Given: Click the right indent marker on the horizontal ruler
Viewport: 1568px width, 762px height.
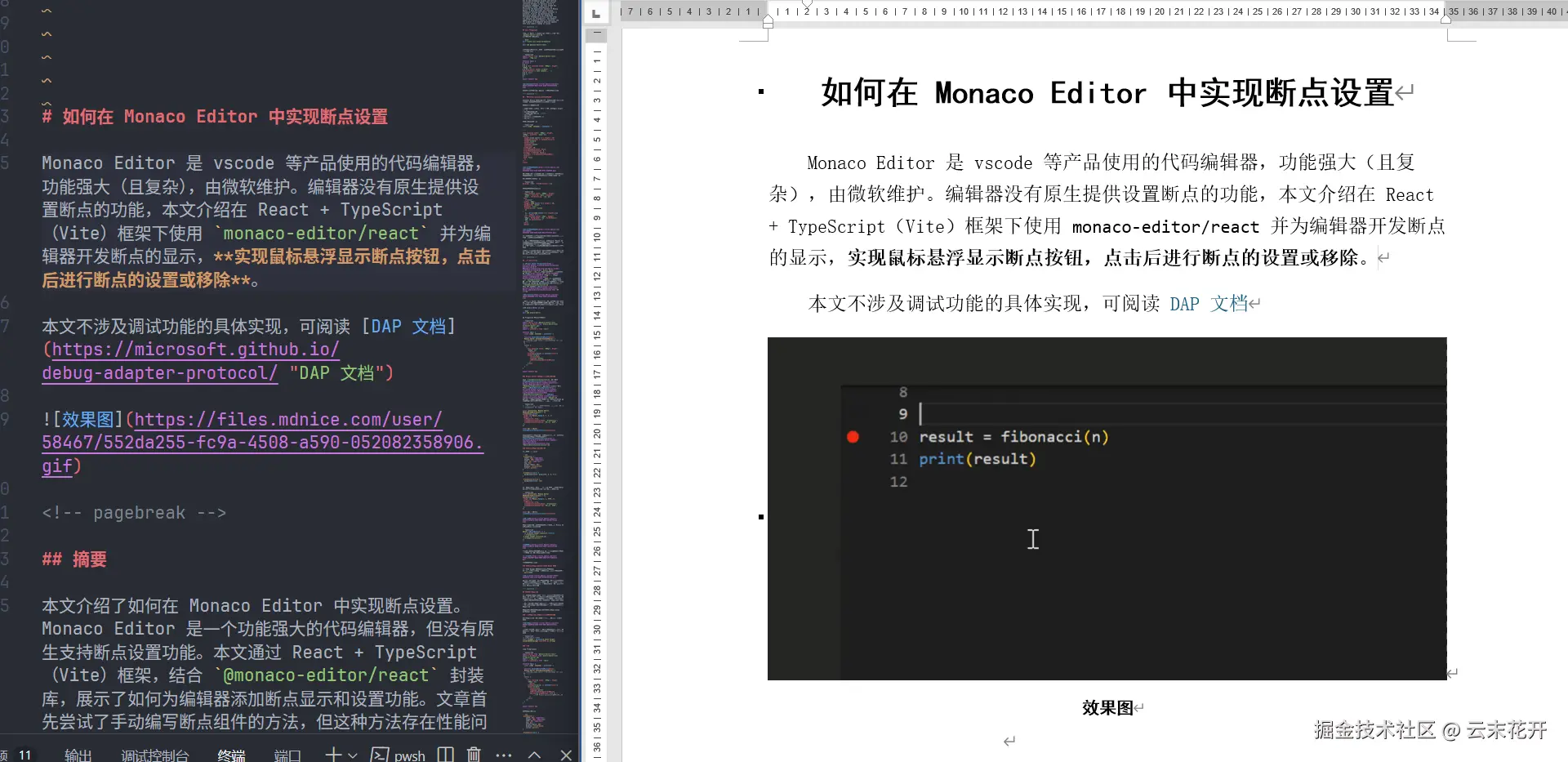Looking at the screenshot, I should tap(1446, 18).
